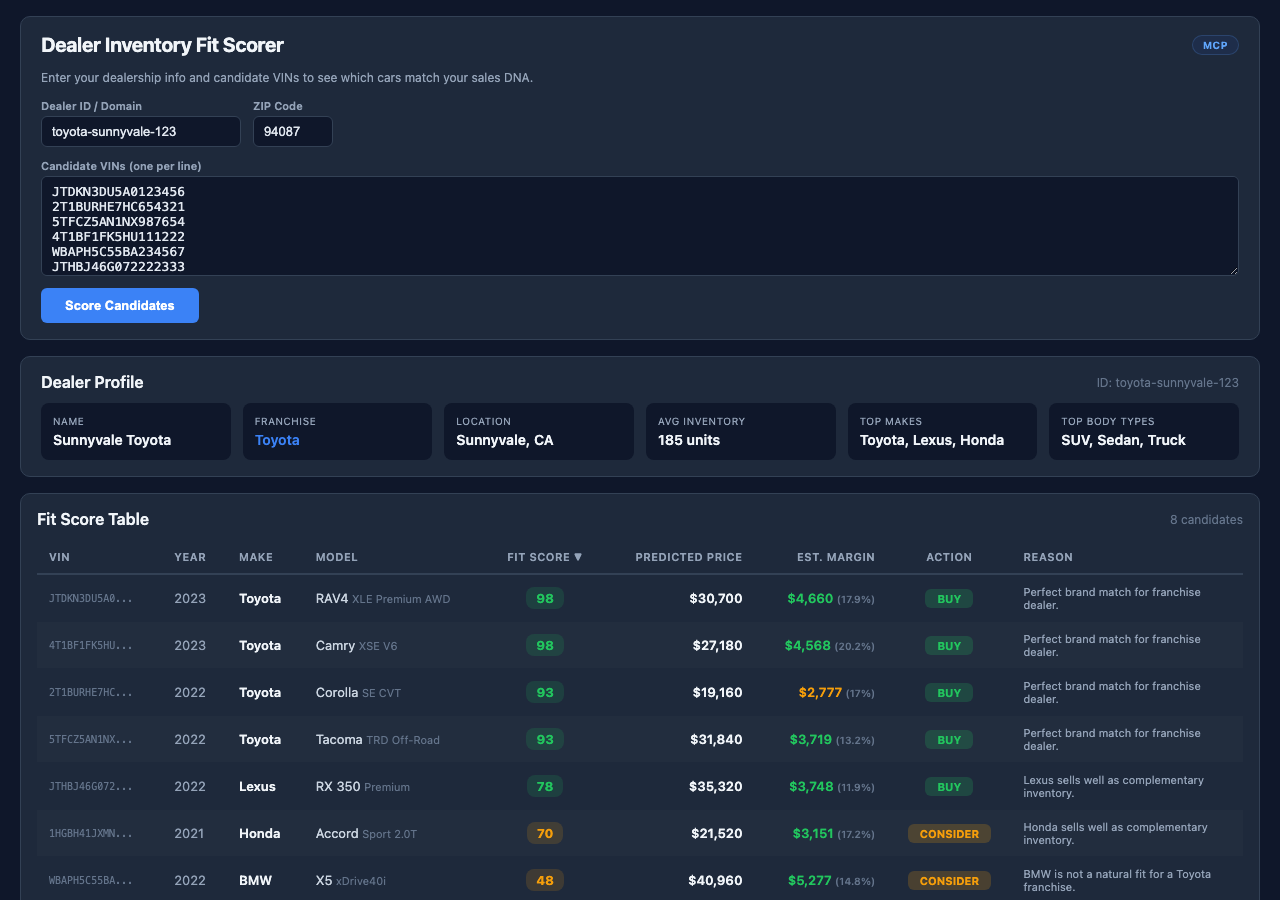Click the amber fit score pill showing 48
1280x900 pixels.
click(545, 880)
